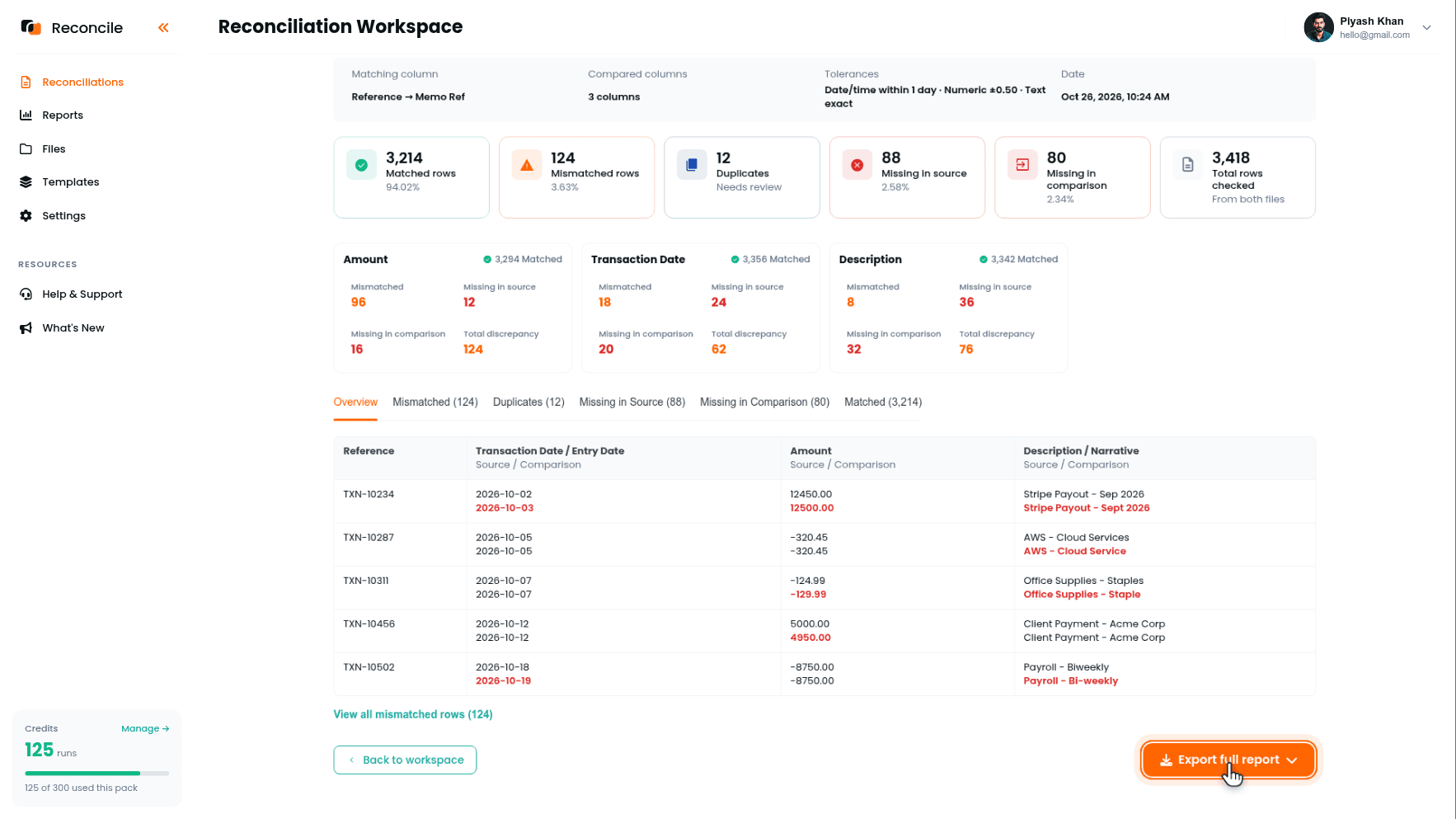1456x819 pixels.
Task: Open the Export full report dropdown arrow
Action: click(1292, 760)
